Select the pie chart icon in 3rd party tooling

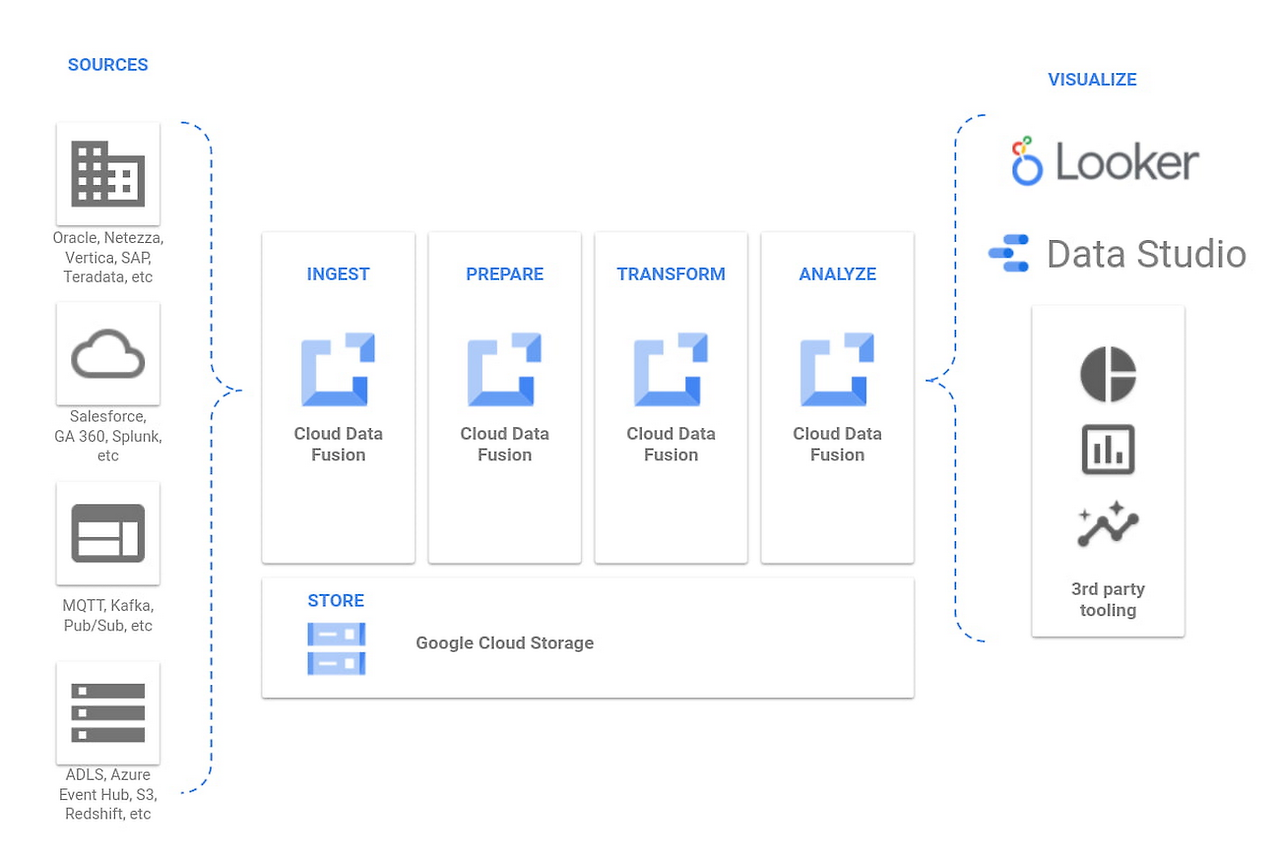coord(1108,374)
